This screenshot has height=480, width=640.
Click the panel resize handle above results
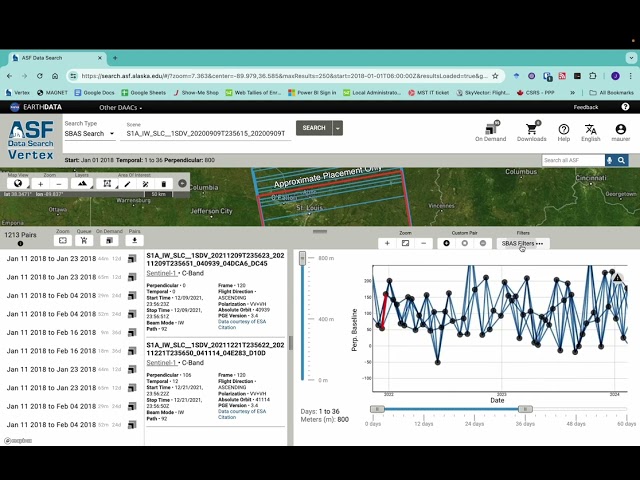tap(320, 231)
